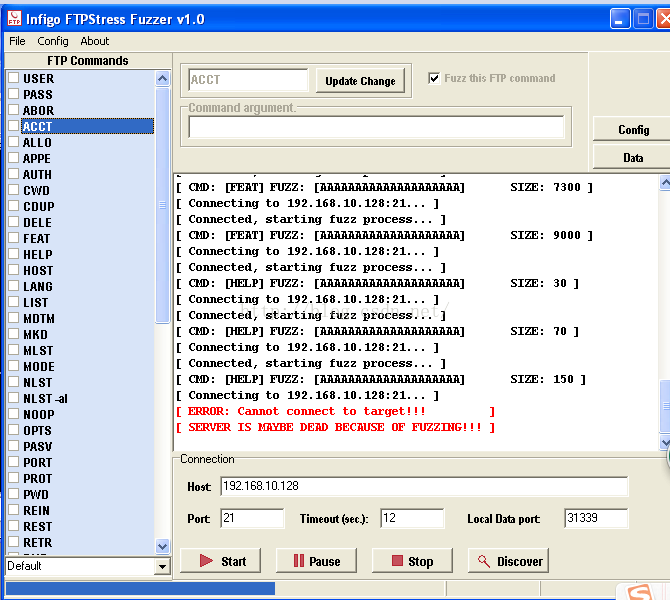Image resolution: width=670 pixels, height=600 pixels.
Task: Click the red ERROR Cannot connect log line
Action: [x=336, y=411]
